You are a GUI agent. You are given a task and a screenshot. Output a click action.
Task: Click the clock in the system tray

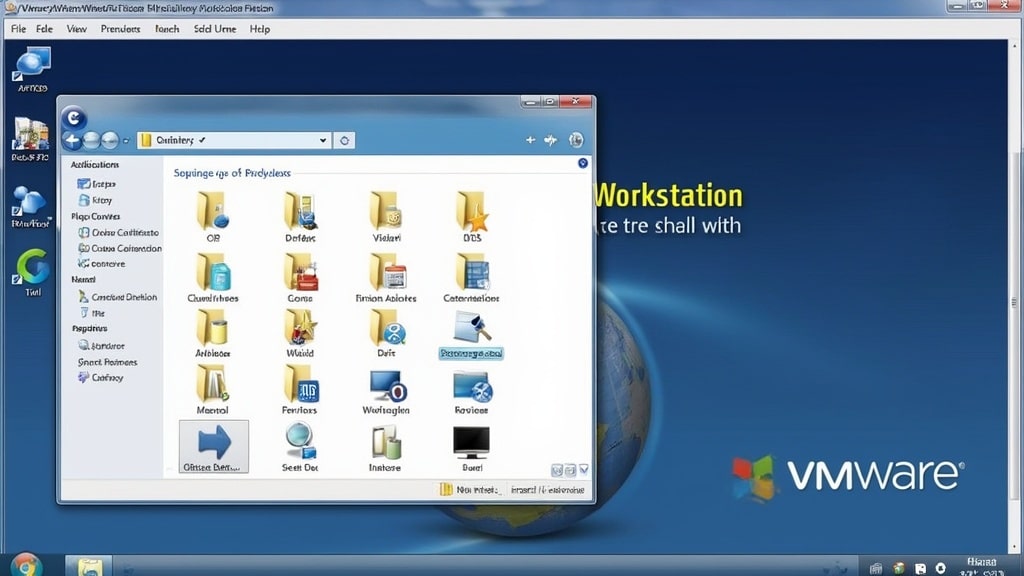pyautogui.click(x=982, y=566)
